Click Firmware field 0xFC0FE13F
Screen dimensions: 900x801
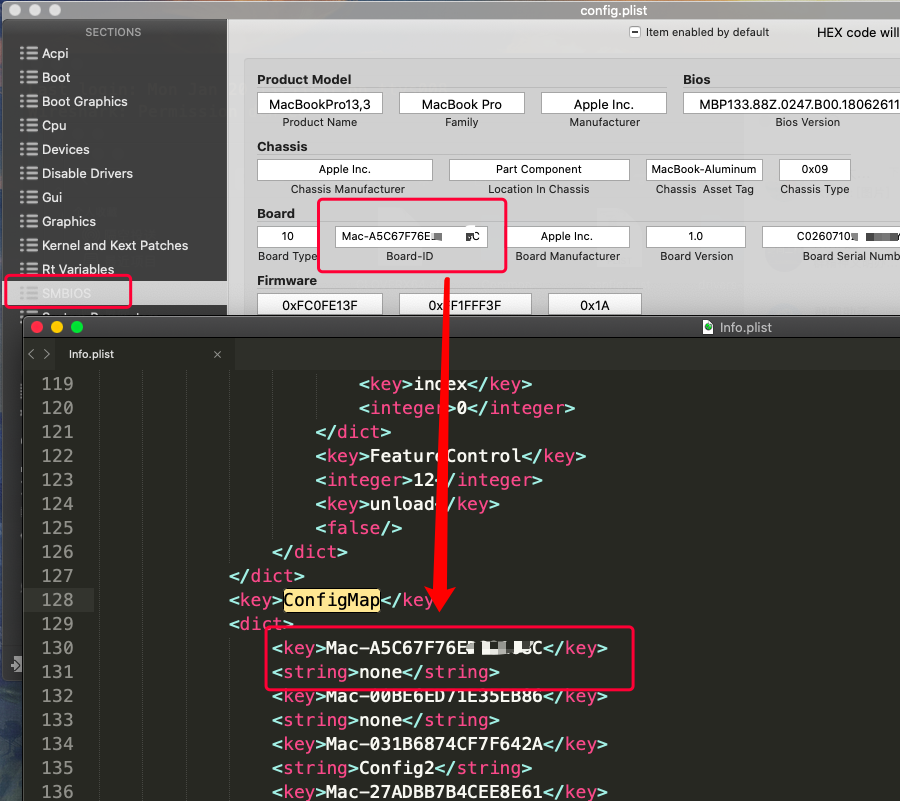pos(320,305)
